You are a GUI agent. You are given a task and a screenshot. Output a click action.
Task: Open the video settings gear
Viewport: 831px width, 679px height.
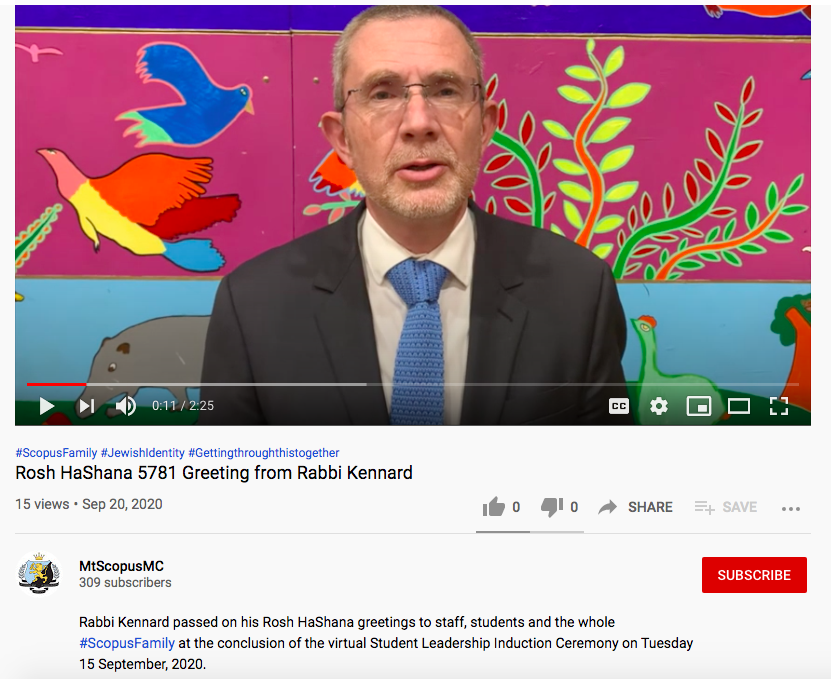pyautogui.click(x=659, y=406)
